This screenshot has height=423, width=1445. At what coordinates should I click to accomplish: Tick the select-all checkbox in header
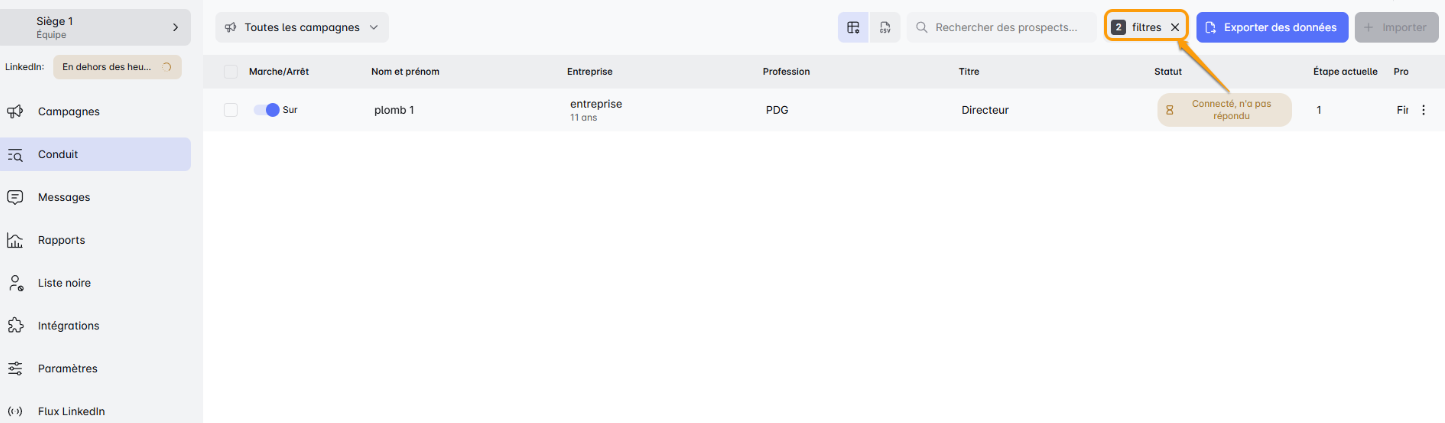tap(231, 72)
